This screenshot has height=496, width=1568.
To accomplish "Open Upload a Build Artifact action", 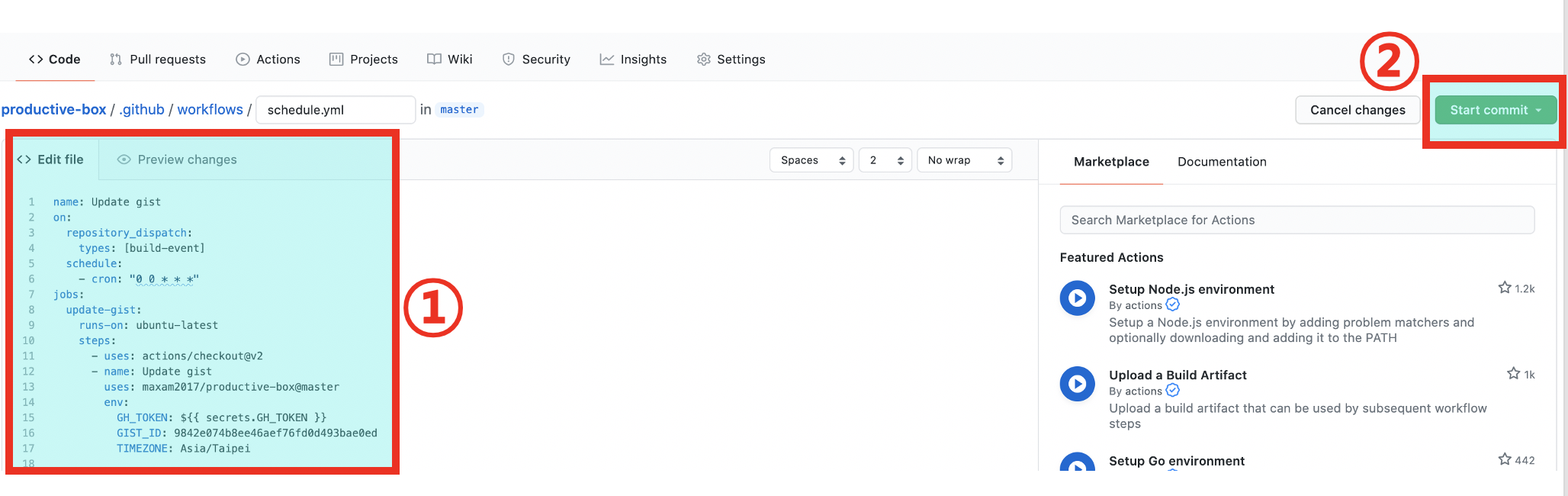I will tap(1178, 375).
